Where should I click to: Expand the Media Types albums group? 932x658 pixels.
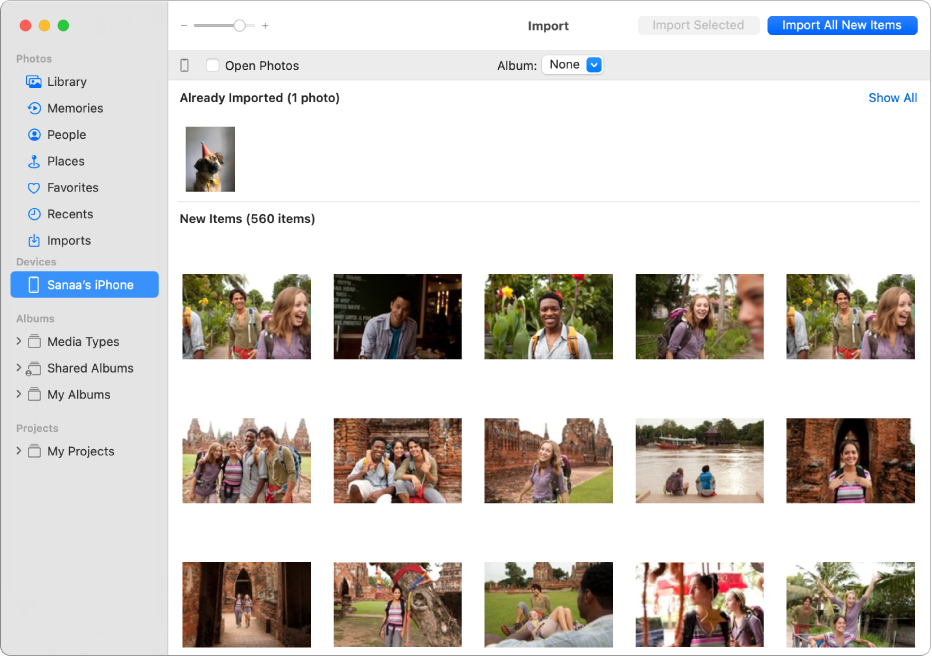[18, 341]
